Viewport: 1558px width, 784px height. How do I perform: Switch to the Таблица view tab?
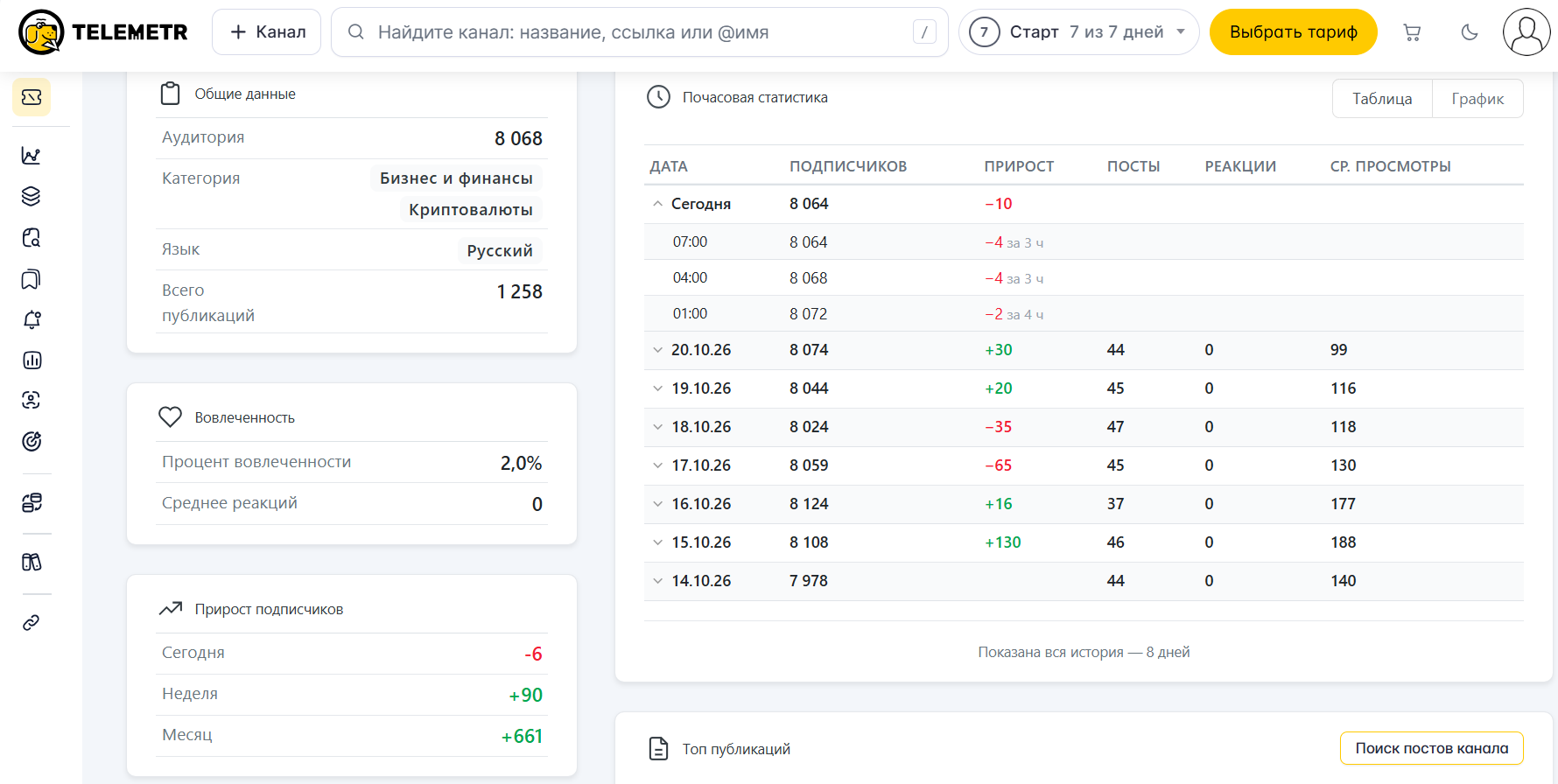pos(1382,99)
